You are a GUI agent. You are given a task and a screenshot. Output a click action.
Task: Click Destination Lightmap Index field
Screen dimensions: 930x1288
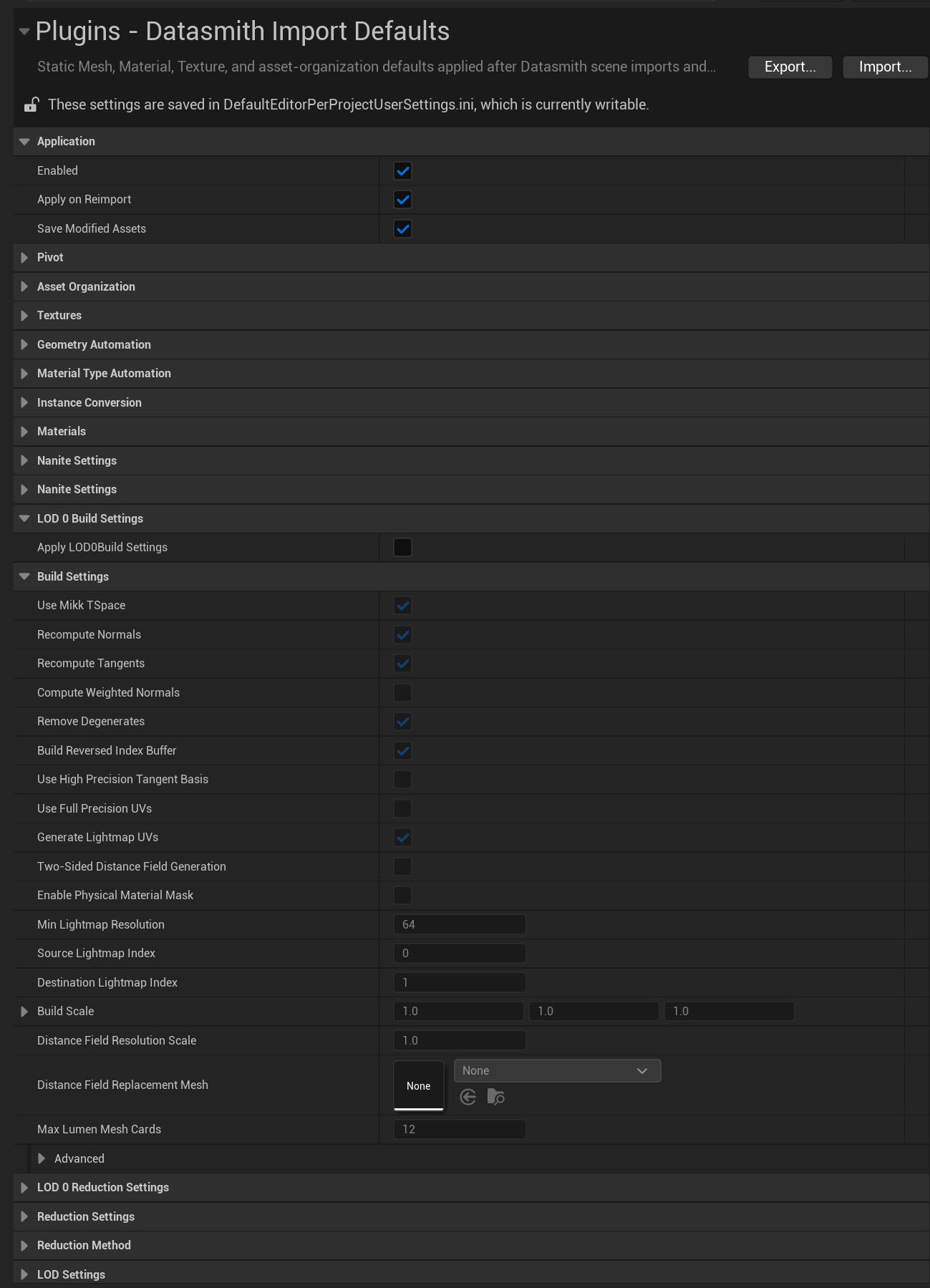point(460,983)
